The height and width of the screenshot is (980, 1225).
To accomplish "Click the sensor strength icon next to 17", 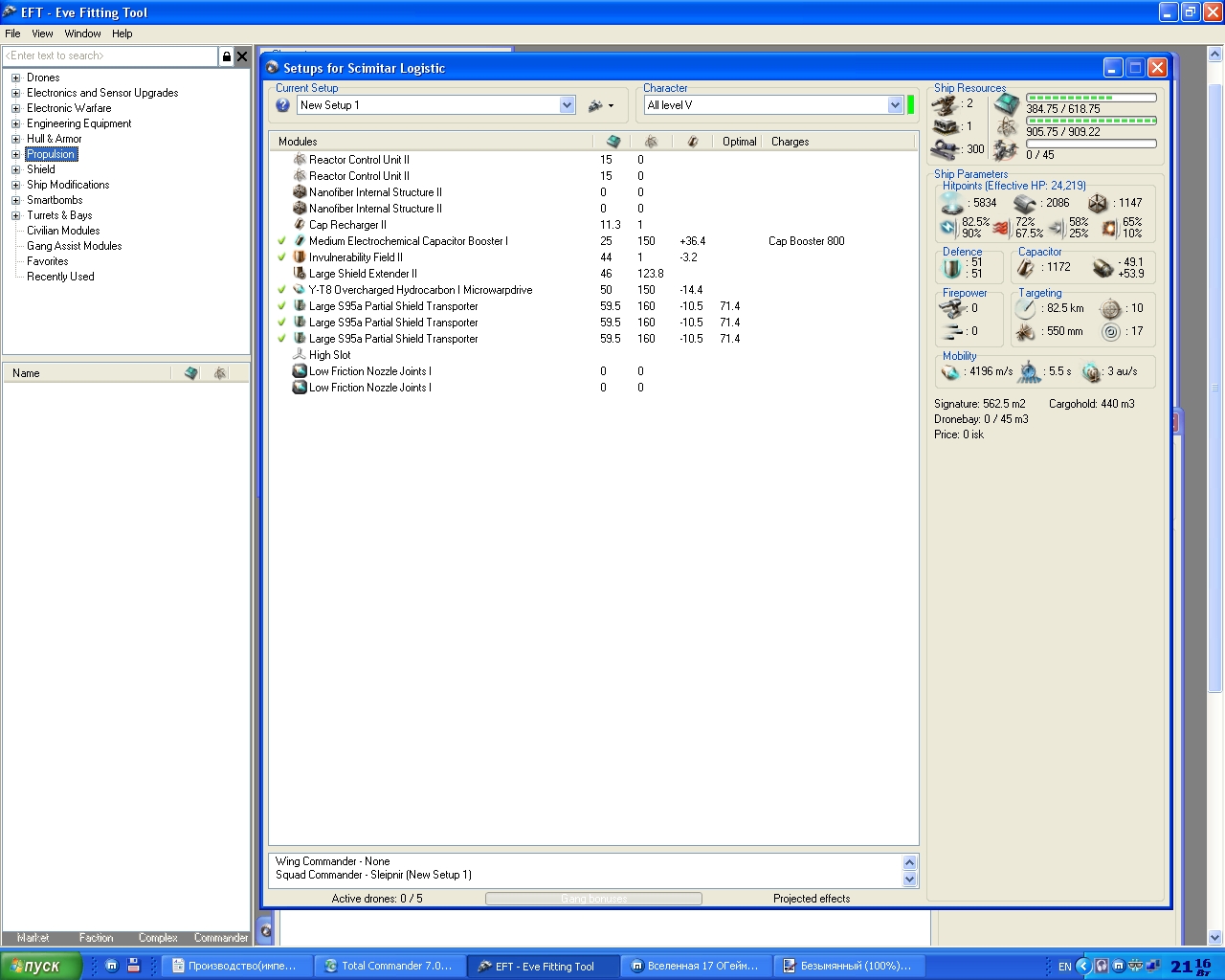I will pos(1110,332).
